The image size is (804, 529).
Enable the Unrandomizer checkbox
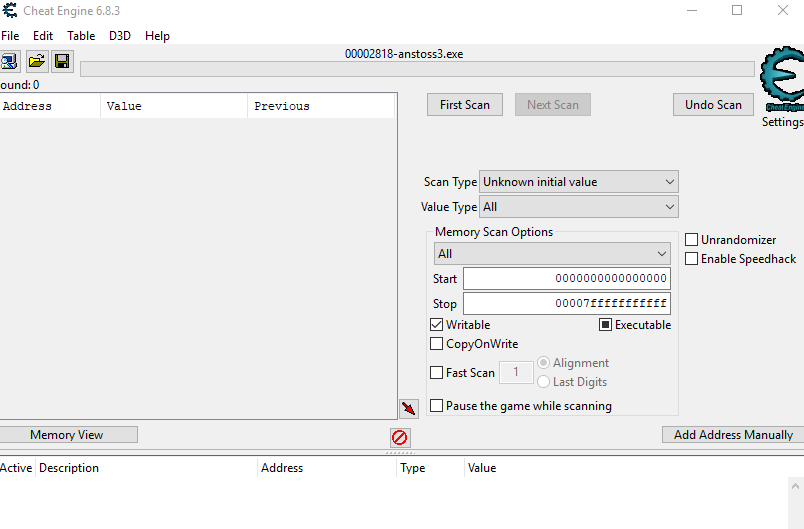click(692, 240)
